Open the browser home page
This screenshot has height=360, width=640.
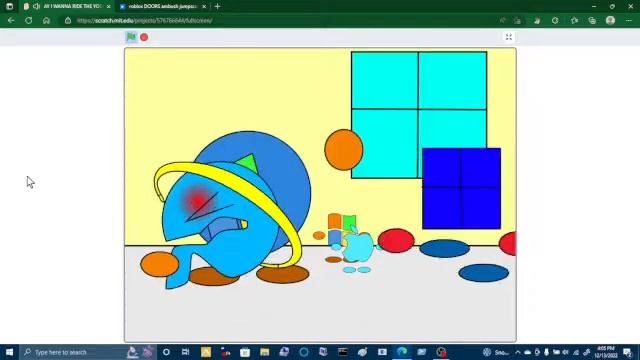[x=46, y=20]
